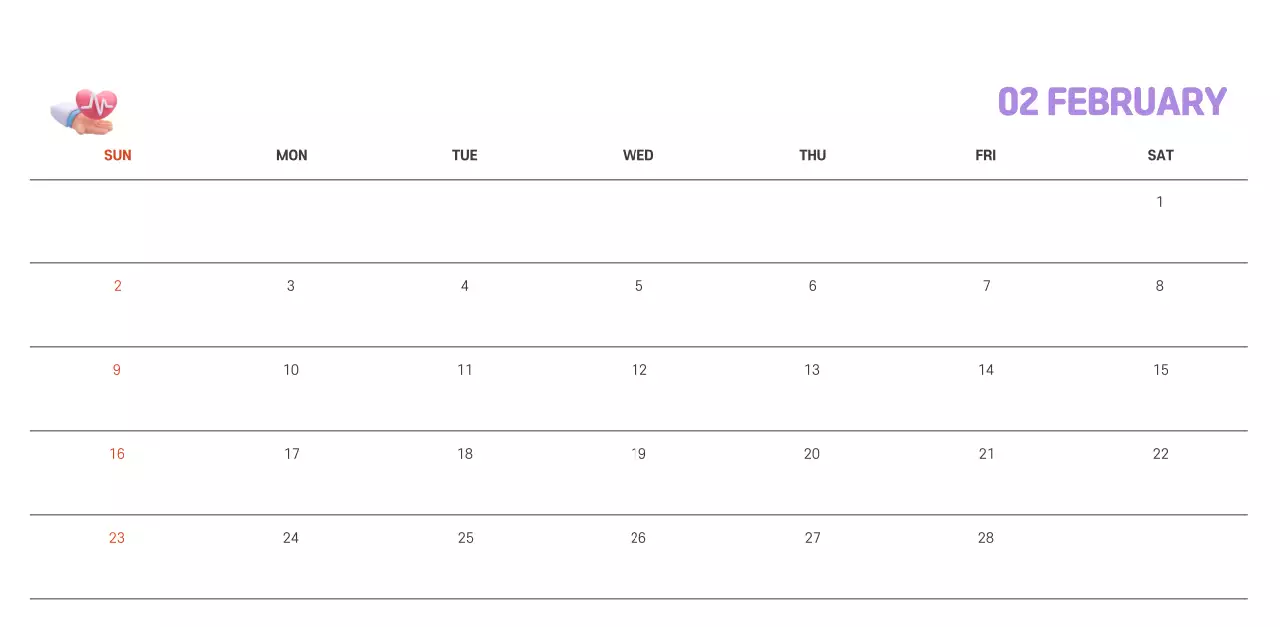Choose Friday the 7th
Viewport: 1280px width, 627px height.
(x=986, y=286)
